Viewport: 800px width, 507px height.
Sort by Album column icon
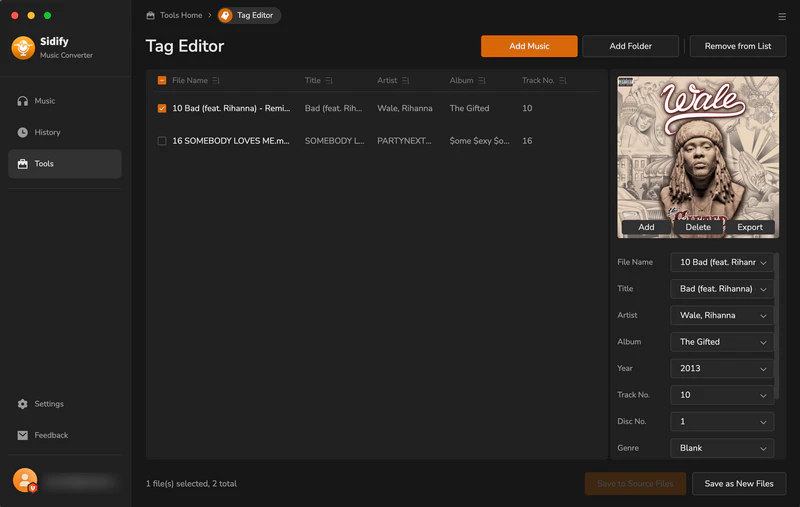pos(482,81)
